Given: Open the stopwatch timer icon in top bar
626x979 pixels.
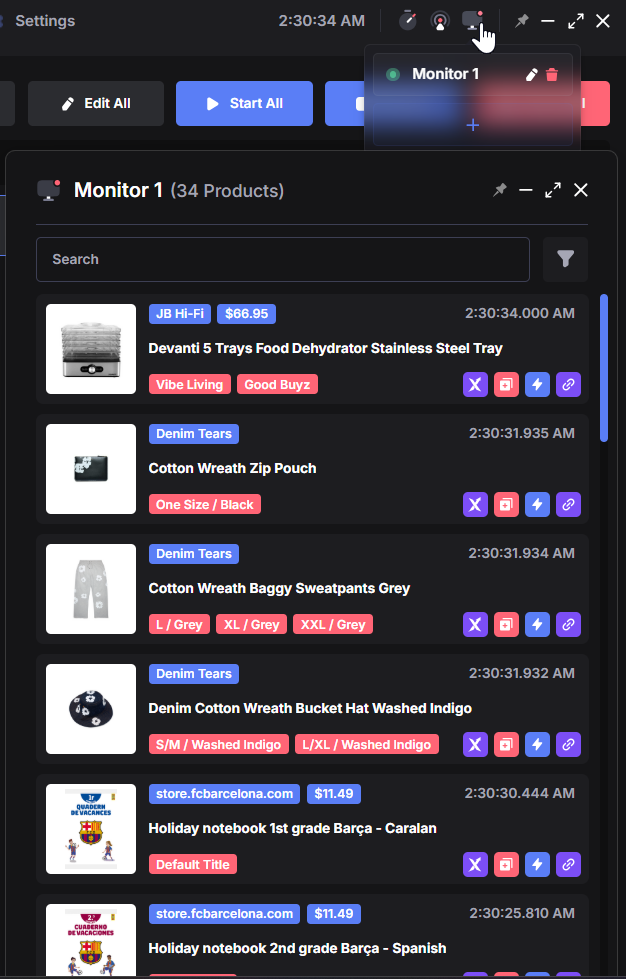Looking at the screenshot, I should 408,21.
